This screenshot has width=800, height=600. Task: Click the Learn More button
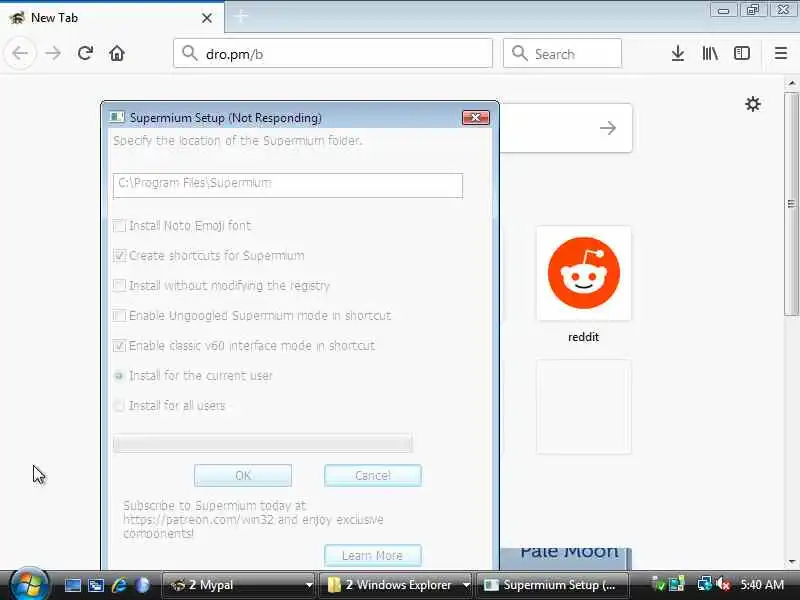tap(373, 556)
